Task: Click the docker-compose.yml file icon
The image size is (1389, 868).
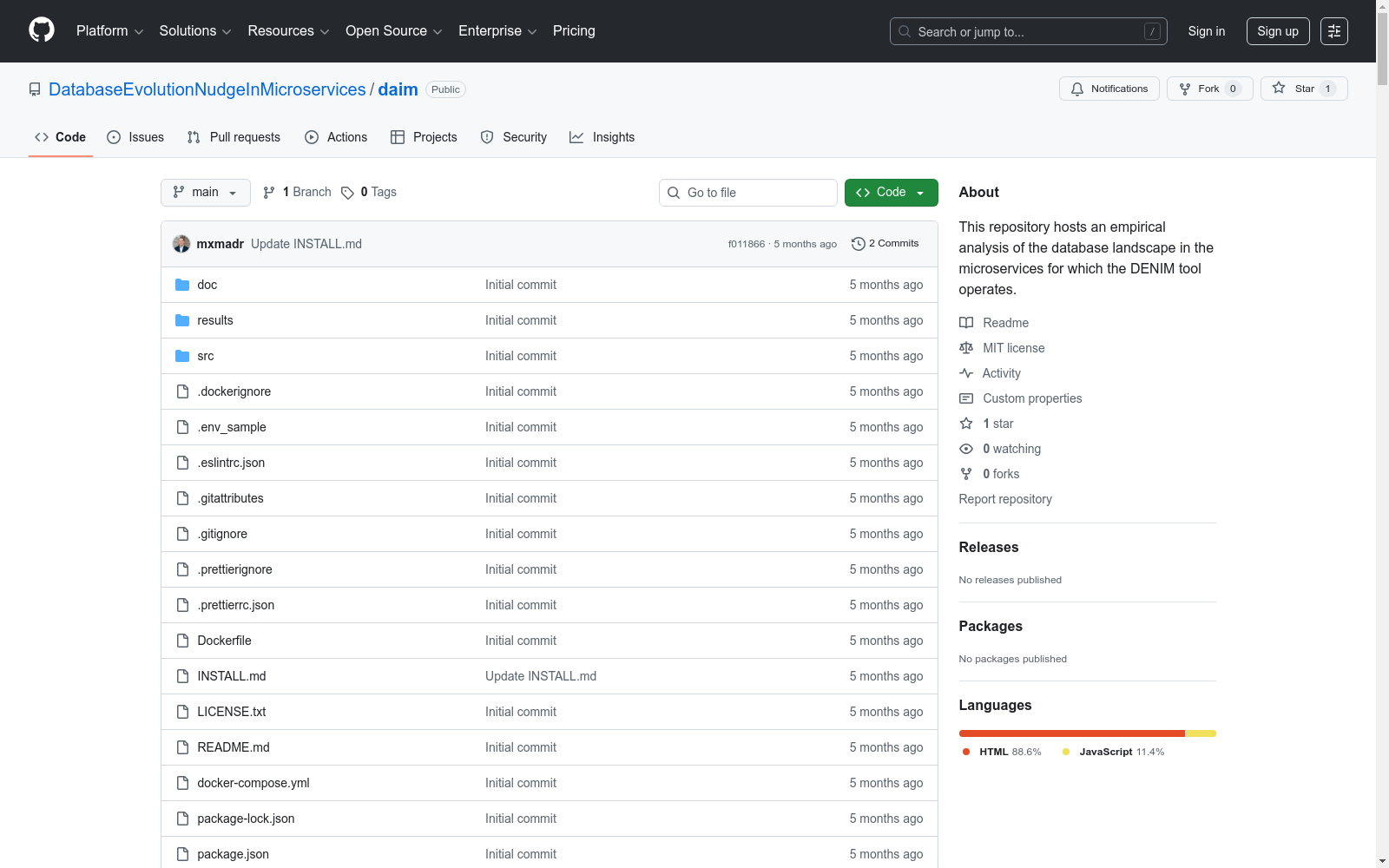Action: (182, 783)
